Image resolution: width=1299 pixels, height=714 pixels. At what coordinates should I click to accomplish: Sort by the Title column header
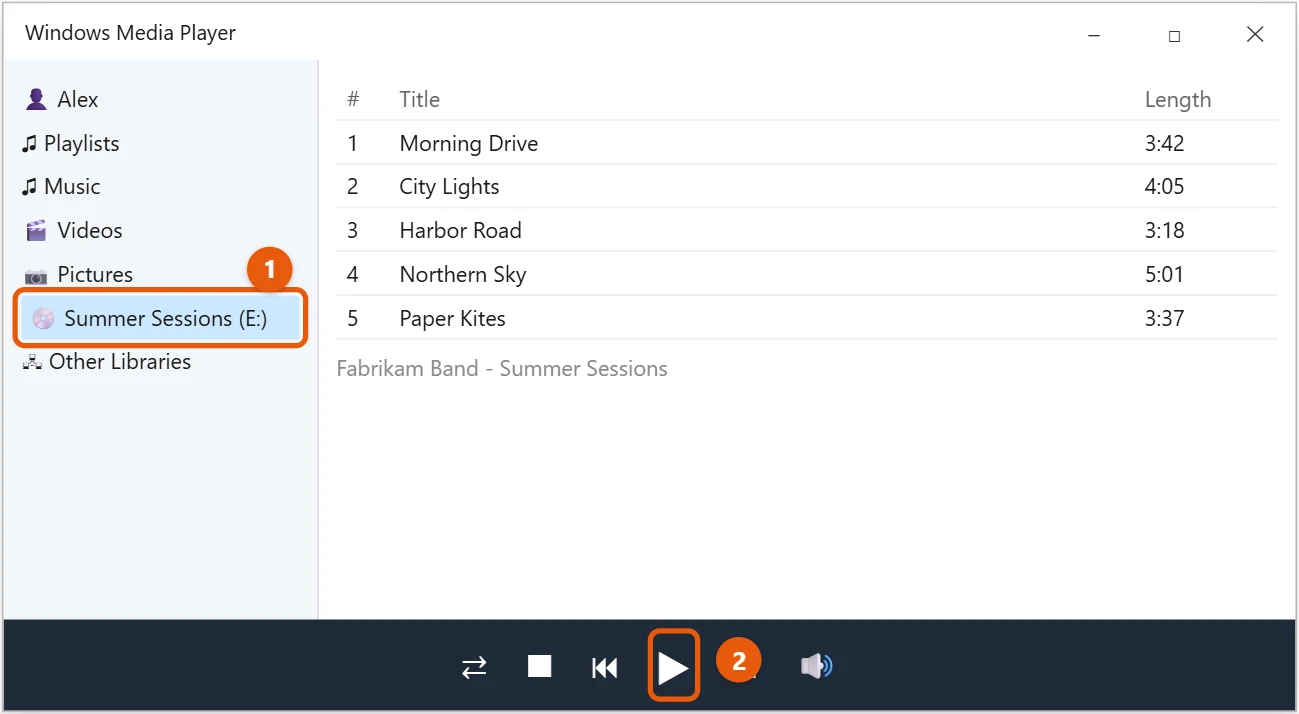419,99
